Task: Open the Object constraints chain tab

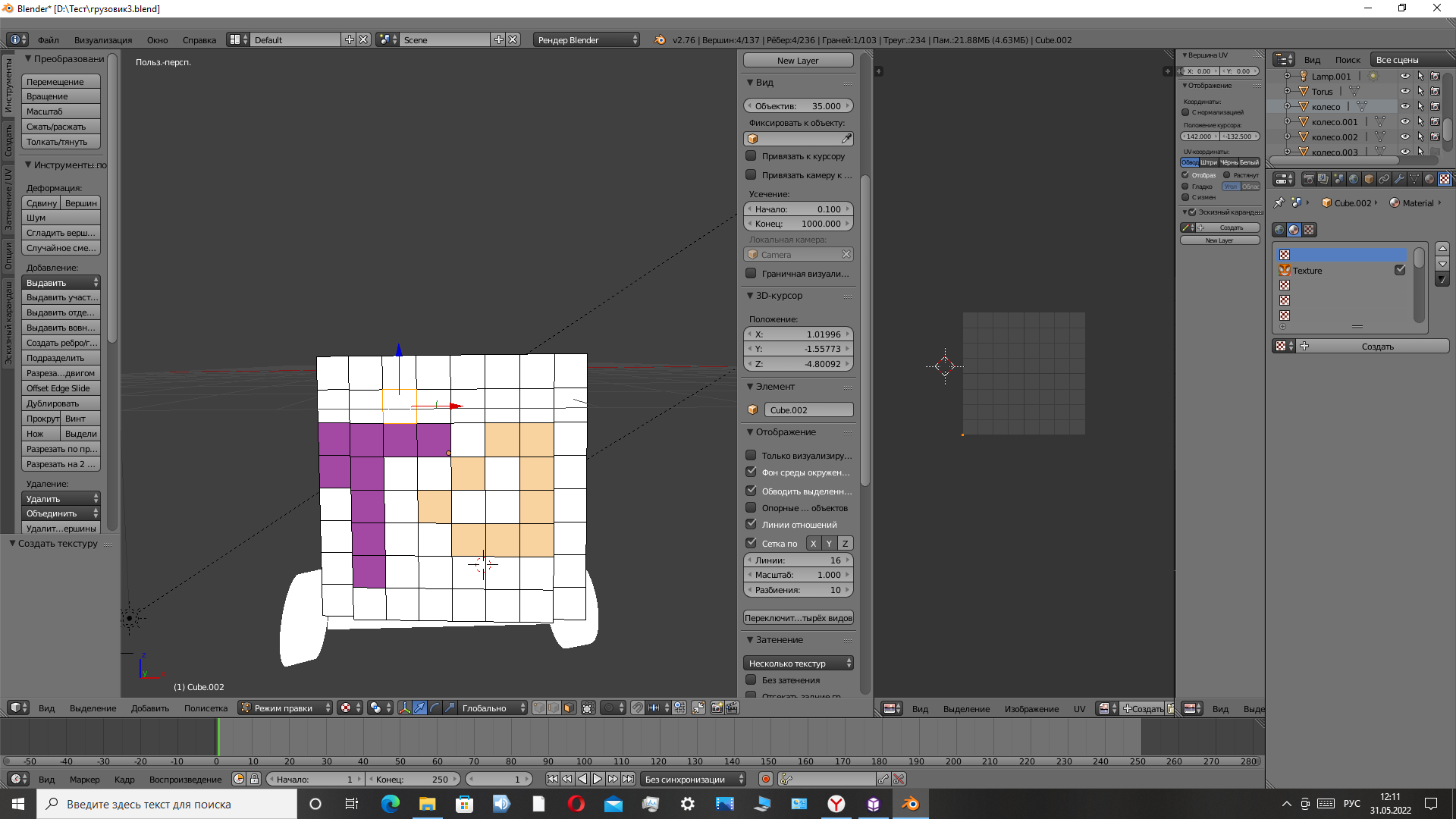Action: (x=1384, y=179)
